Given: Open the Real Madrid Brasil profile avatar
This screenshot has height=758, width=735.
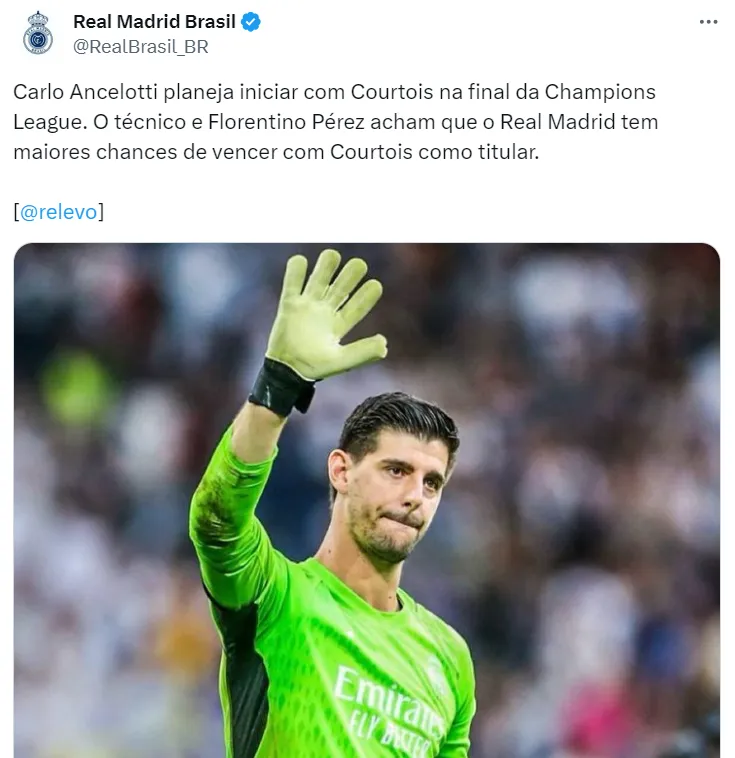Looking at the screenshot, I should (x=38, y=33).
